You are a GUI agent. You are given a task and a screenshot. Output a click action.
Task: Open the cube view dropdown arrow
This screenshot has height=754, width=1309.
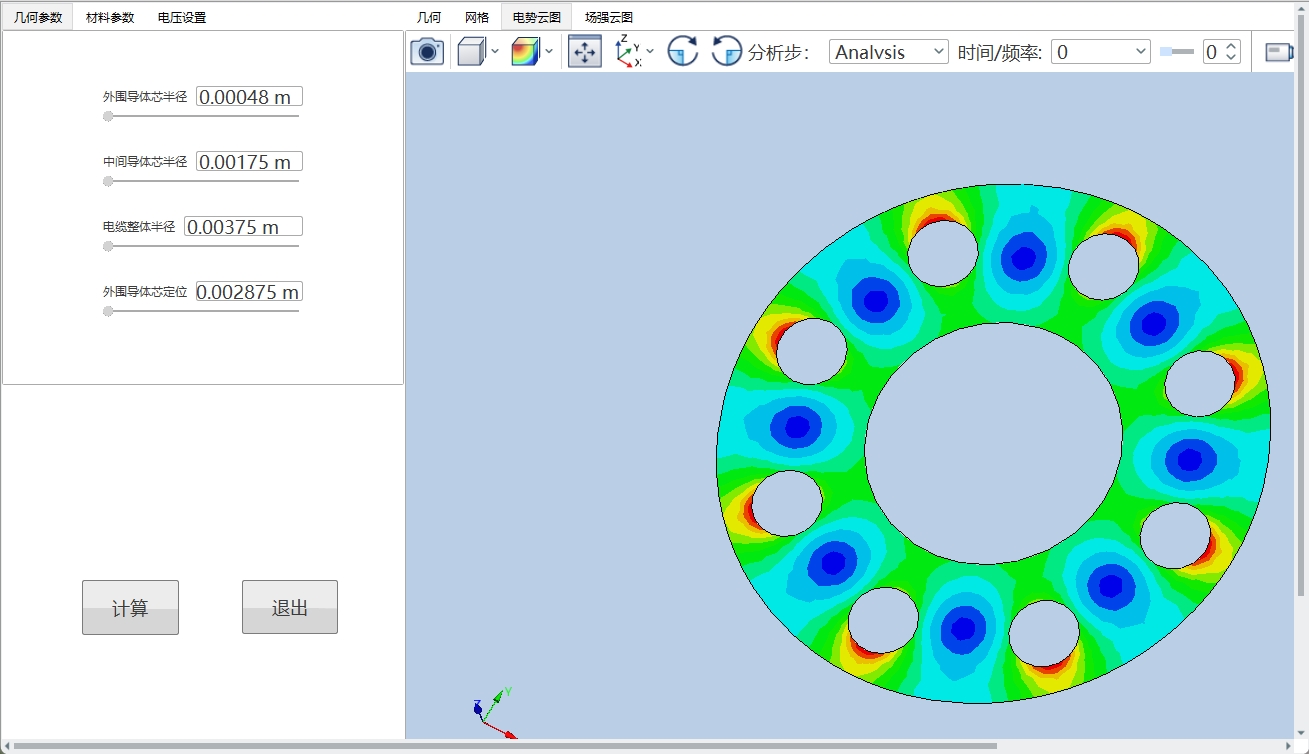[495, 52]
